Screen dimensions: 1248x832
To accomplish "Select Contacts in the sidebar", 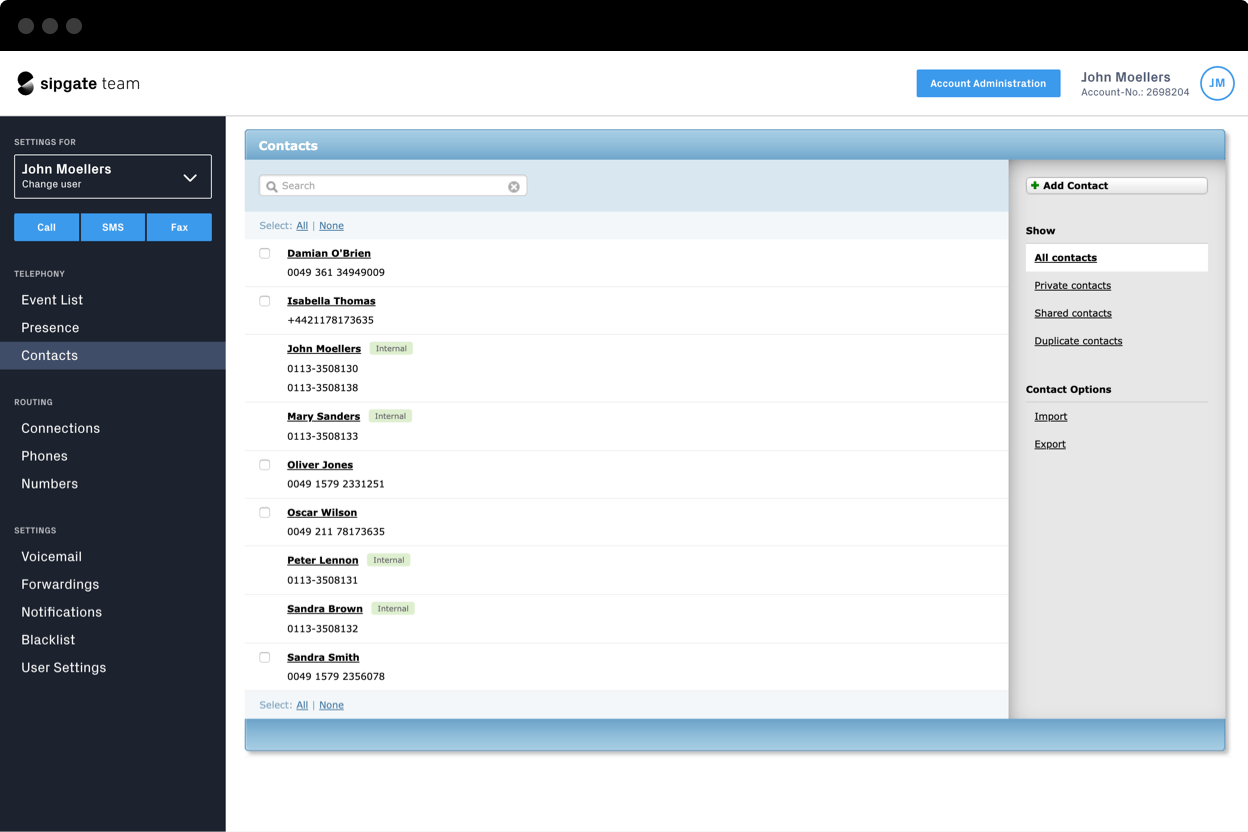I will point(113,355).
